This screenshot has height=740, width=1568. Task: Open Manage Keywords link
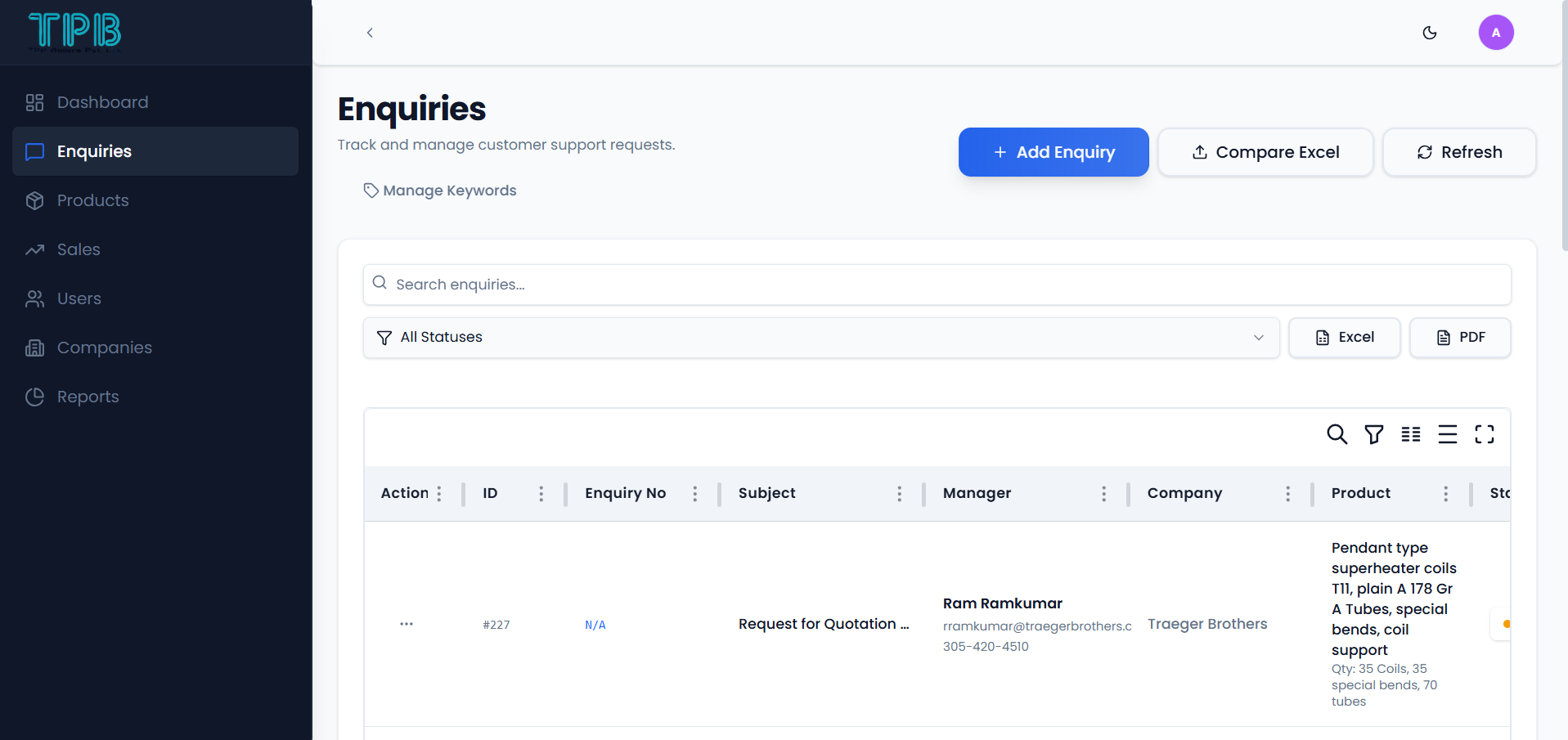click(x=440, y=191)
